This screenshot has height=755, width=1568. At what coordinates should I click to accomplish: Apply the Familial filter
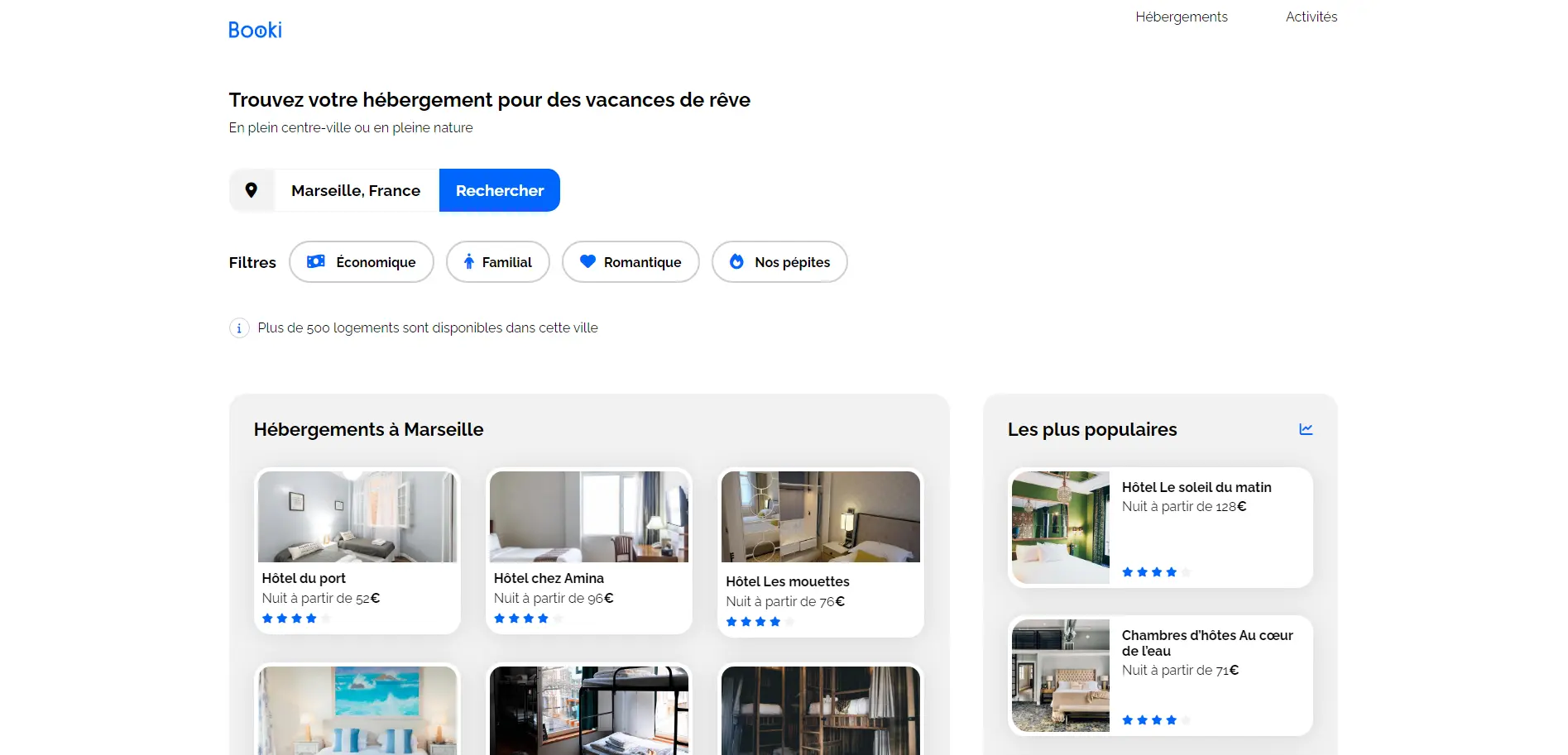click(498, 262)
